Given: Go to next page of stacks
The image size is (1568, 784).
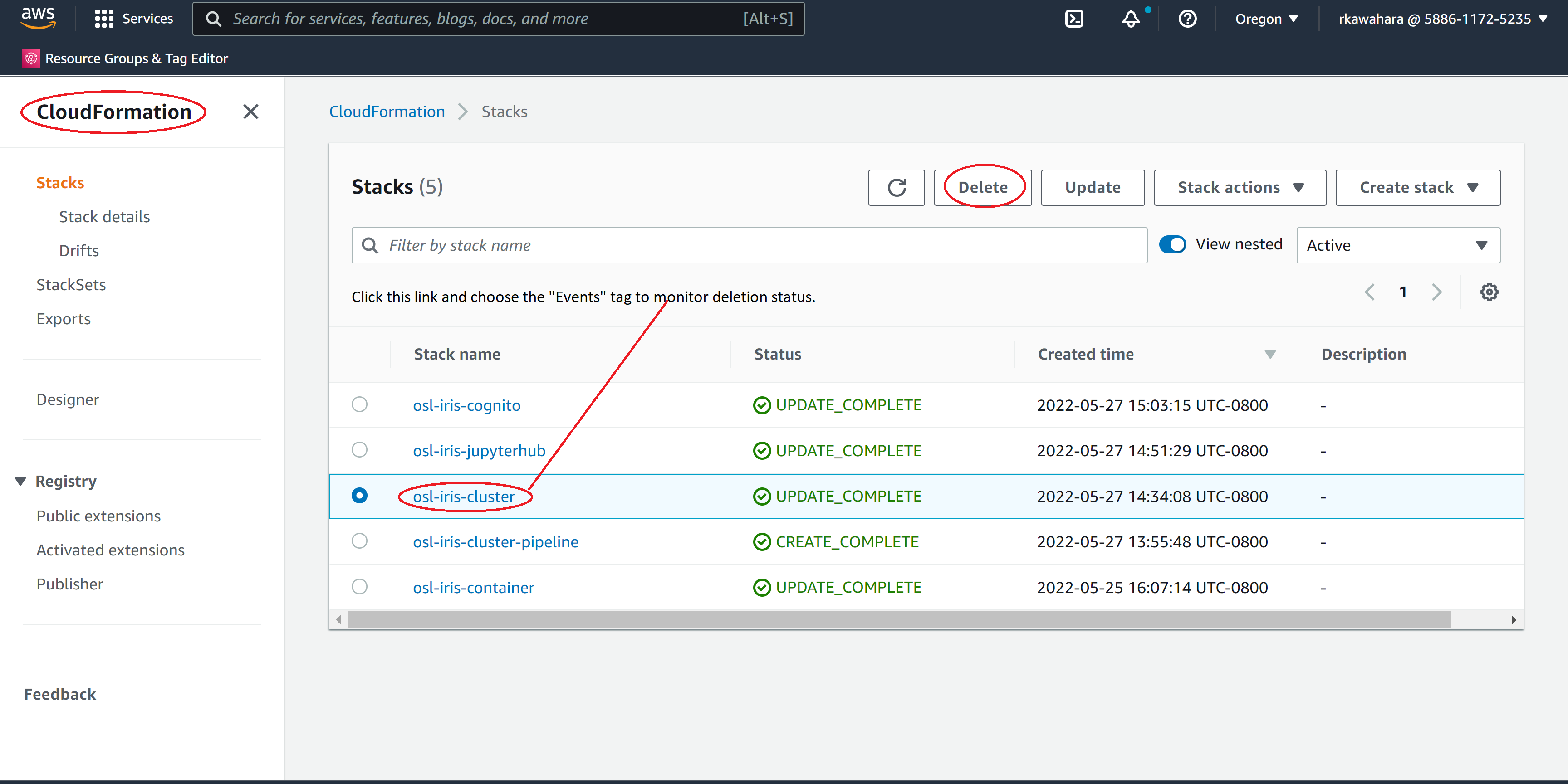Looking at the screenshot, I should (1437, 292).
